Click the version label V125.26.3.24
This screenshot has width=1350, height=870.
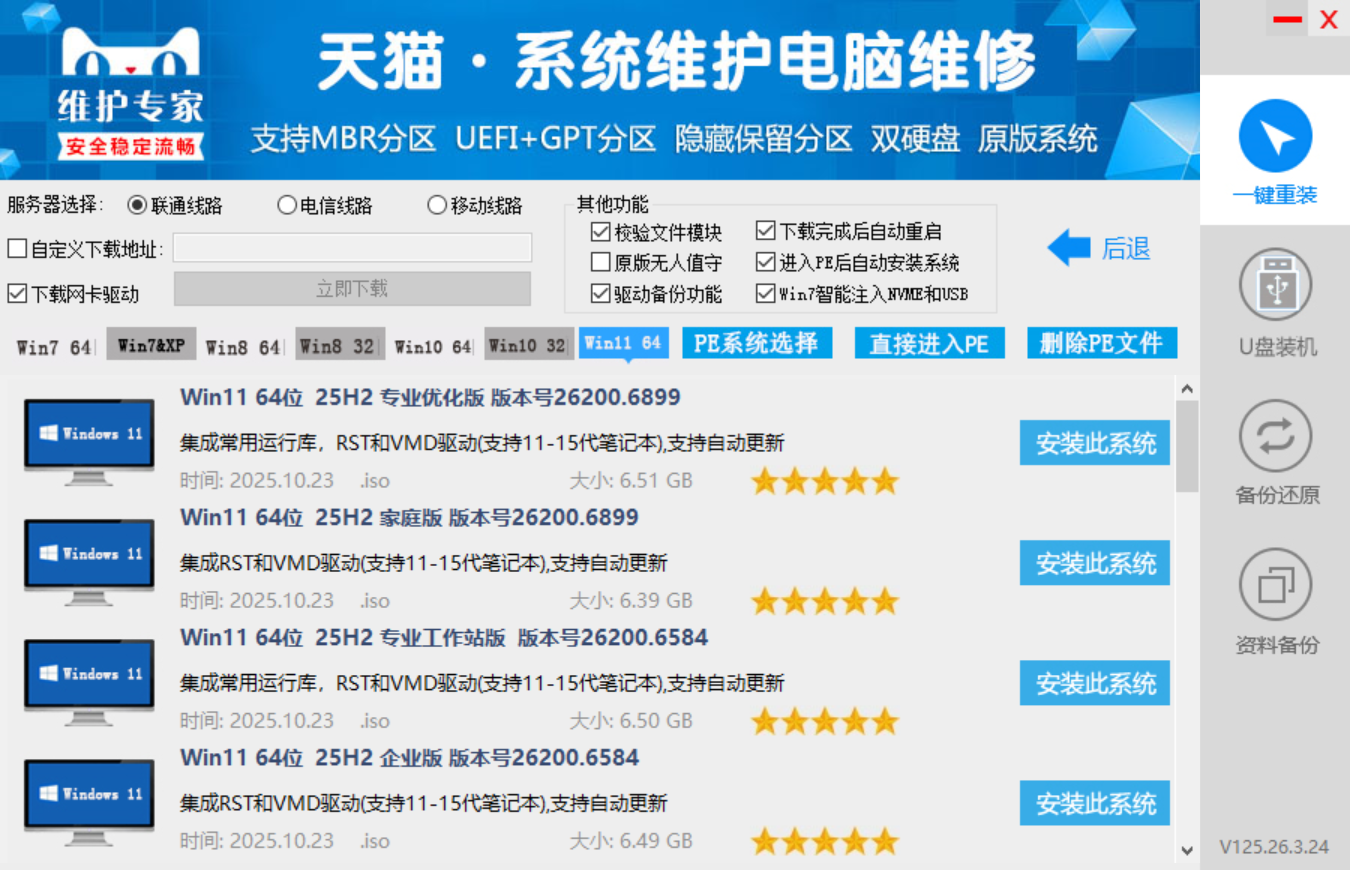click(x=1274, y=847)
